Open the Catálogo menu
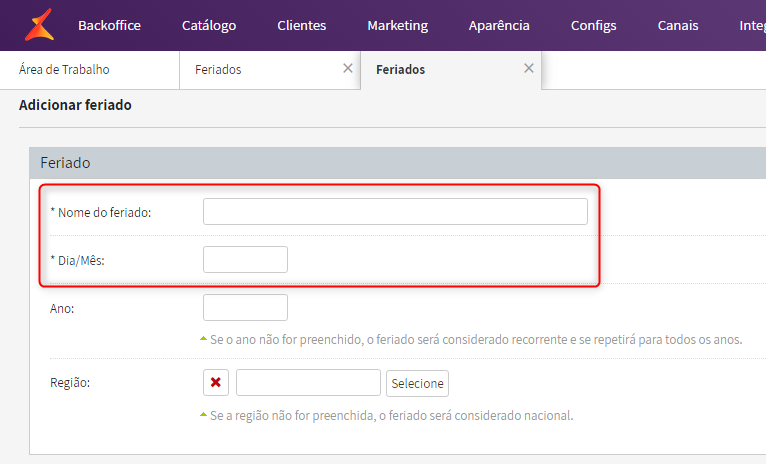The width and height of the screenshot is (766, 464). (209, 25)
